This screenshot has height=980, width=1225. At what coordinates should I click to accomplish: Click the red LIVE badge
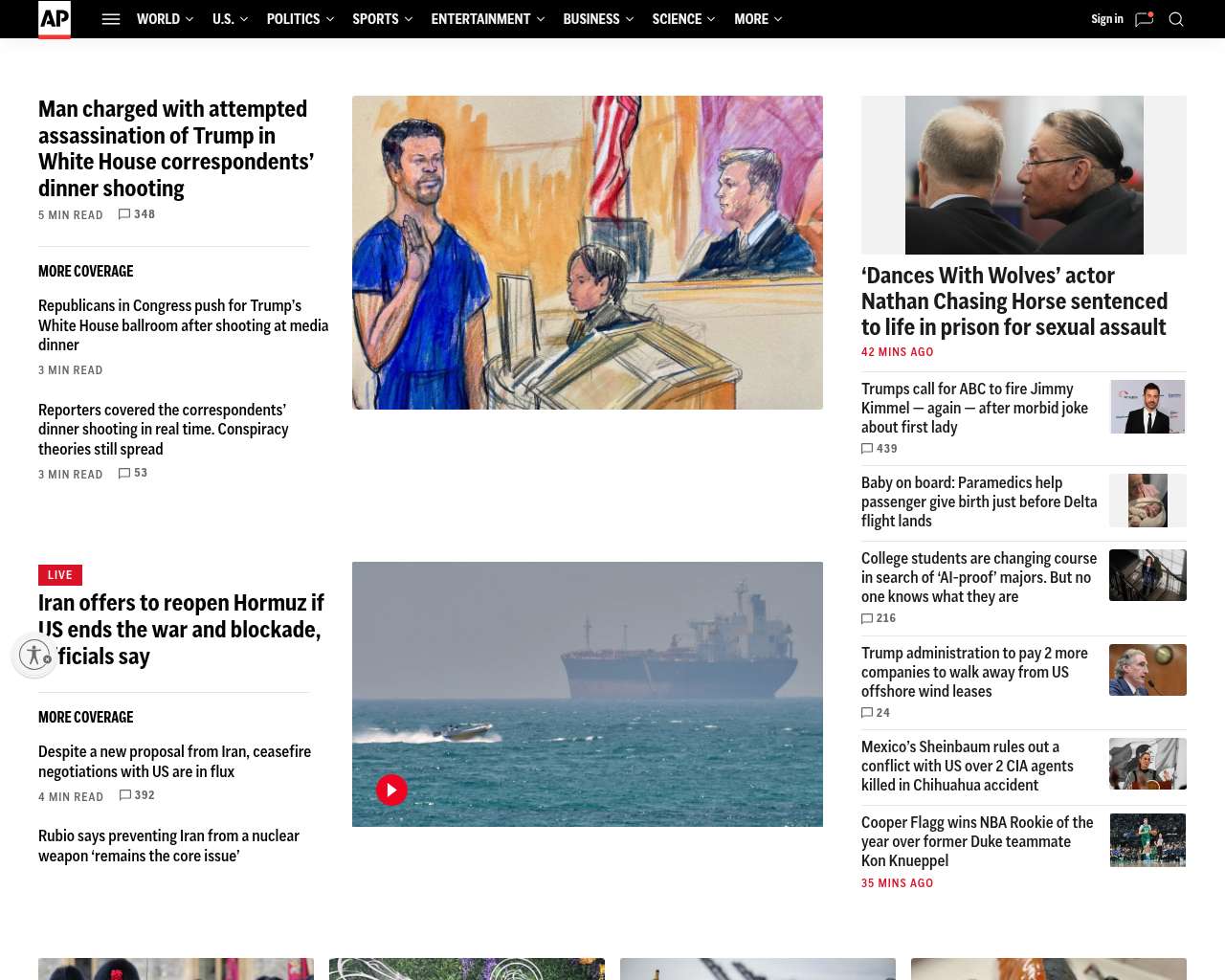click(60, 575)
